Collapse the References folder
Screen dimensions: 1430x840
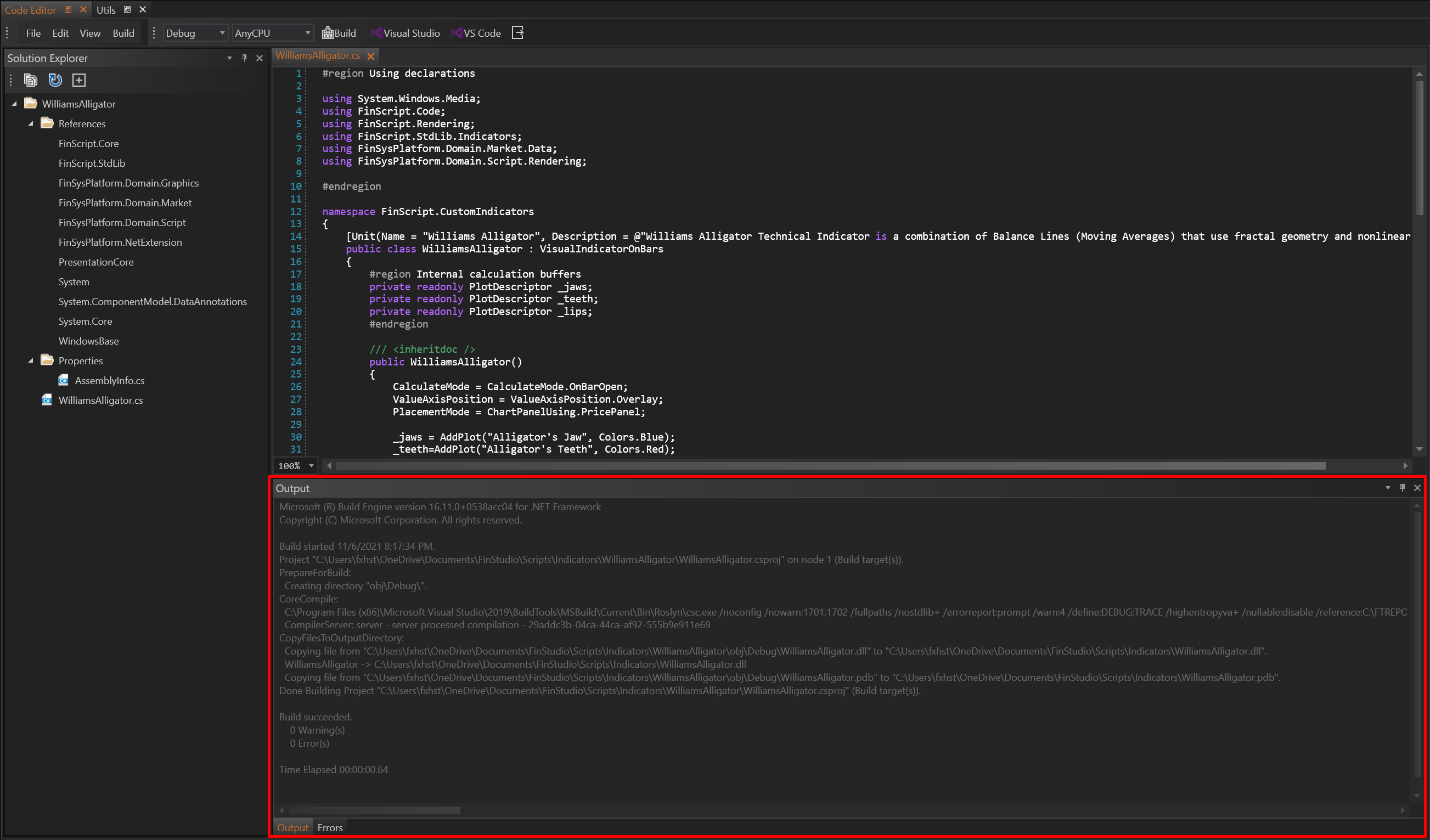click(31, 124)
